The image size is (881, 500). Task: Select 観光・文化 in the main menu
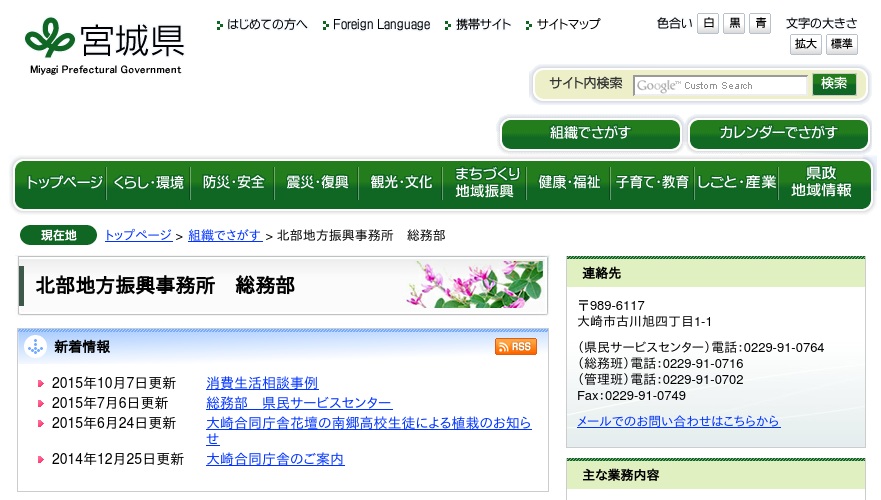tap(401, 183)
